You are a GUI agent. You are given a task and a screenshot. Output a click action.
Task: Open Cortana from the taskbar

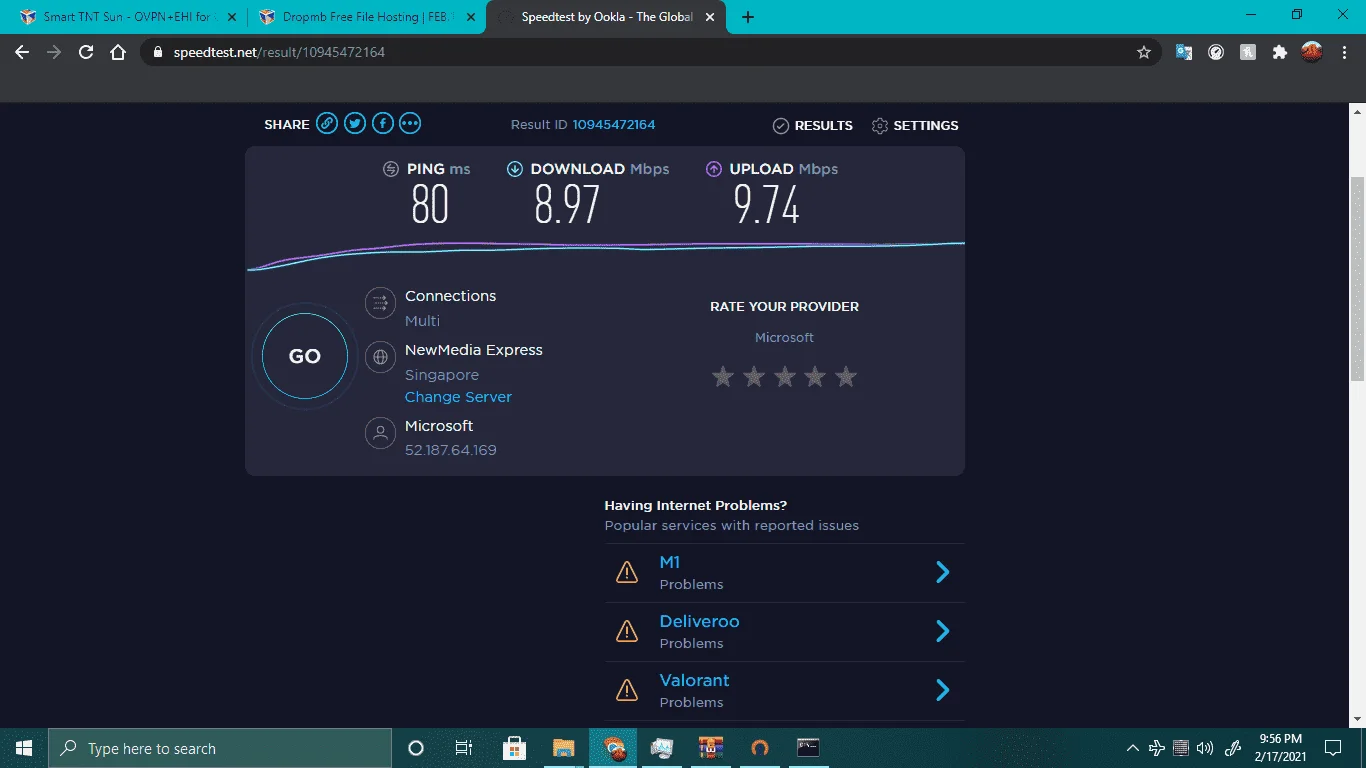click(416, 748)
